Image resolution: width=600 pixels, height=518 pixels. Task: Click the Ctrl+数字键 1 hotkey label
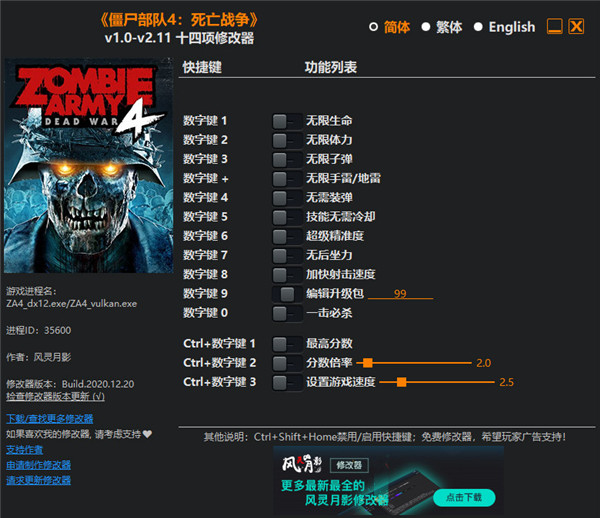(219, 344)
